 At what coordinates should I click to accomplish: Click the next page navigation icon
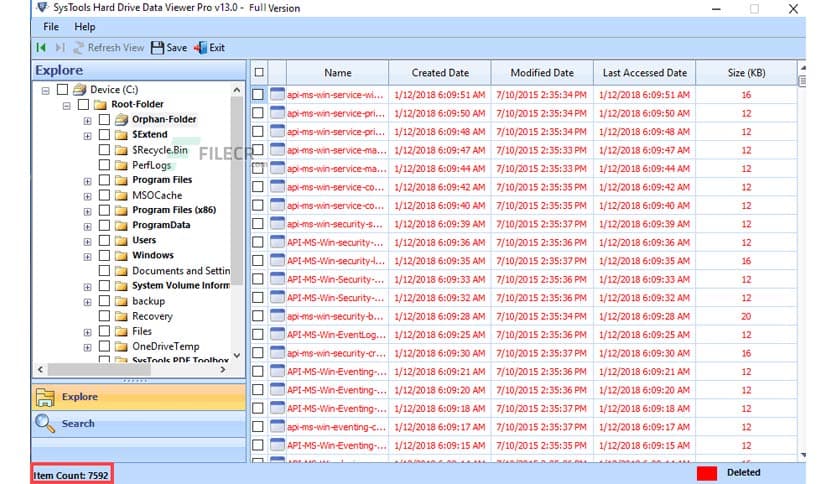coord(60,48)
